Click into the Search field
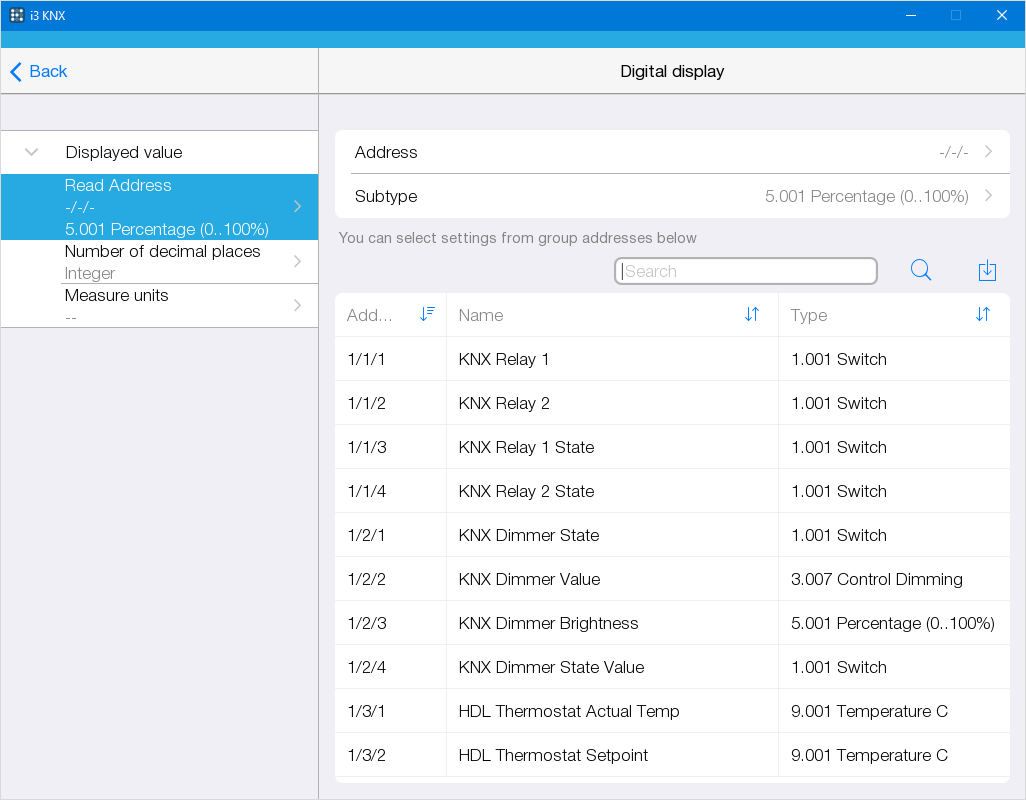Screen dimensions: 1026x800 [x=746, y=271]
